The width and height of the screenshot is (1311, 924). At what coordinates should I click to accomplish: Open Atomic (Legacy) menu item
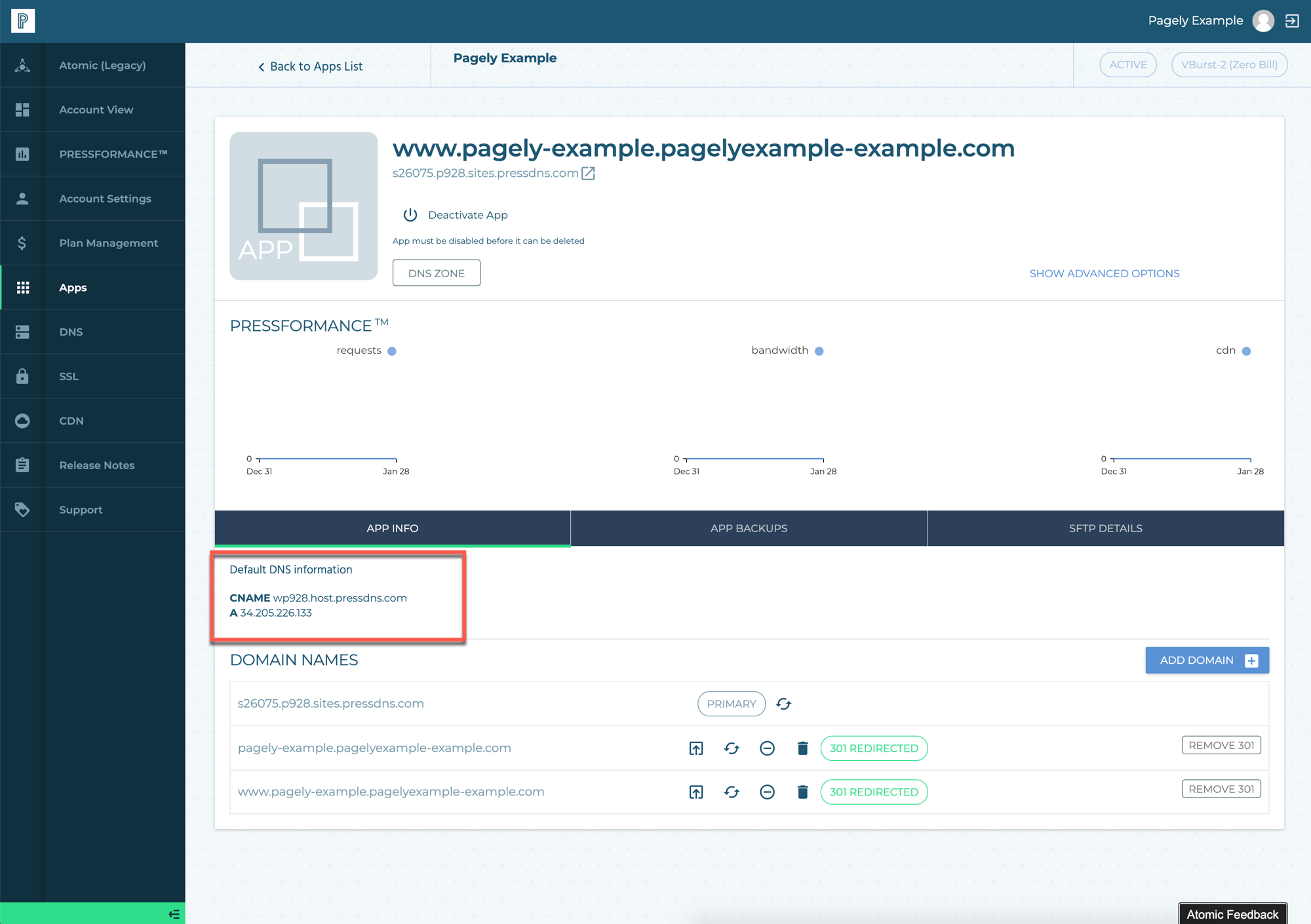tap(102, 66)
